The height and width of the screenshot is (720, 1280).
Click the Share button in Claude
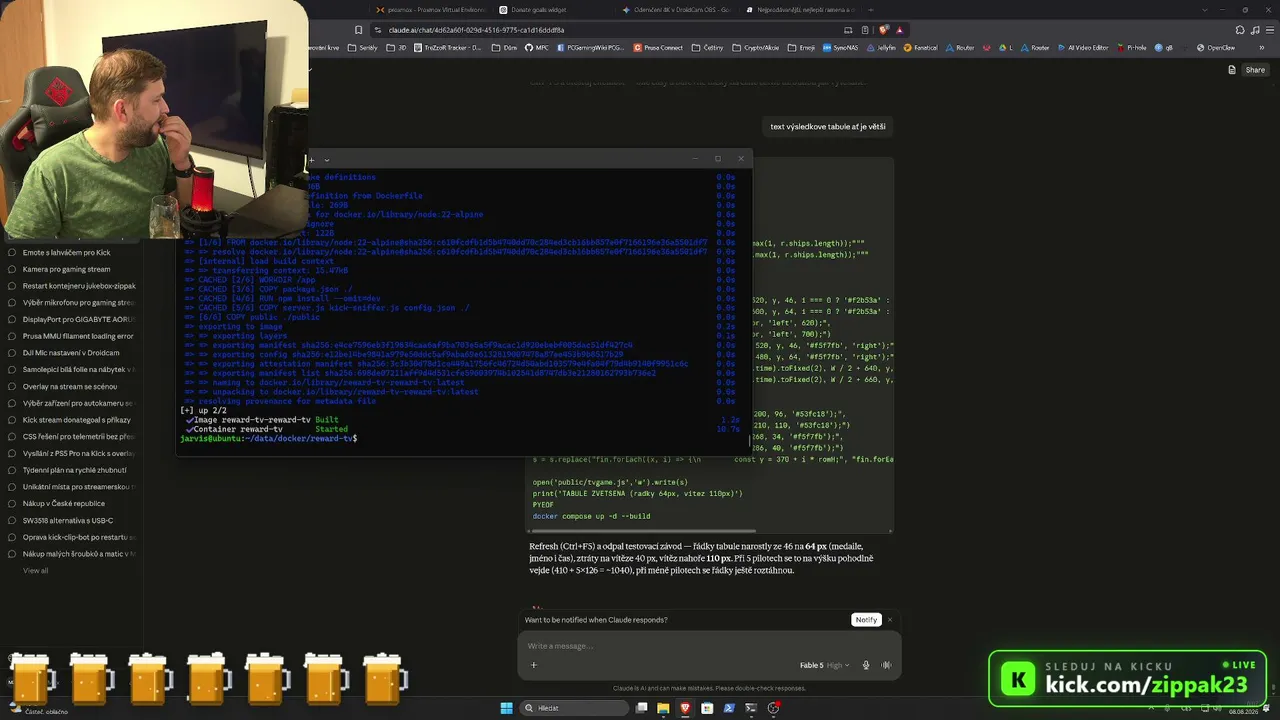pos(1255,70)
